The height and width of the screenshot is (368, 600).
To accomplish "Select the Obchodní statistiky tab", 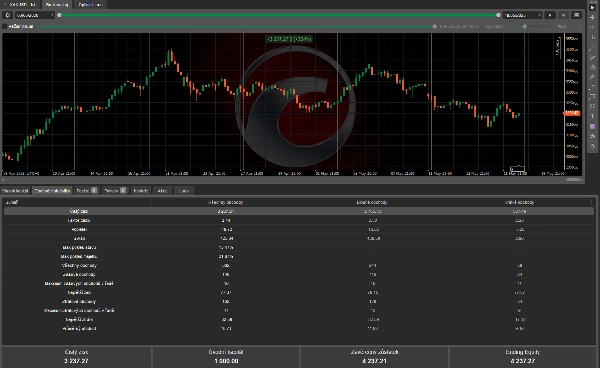I will (x=52, y=191).
